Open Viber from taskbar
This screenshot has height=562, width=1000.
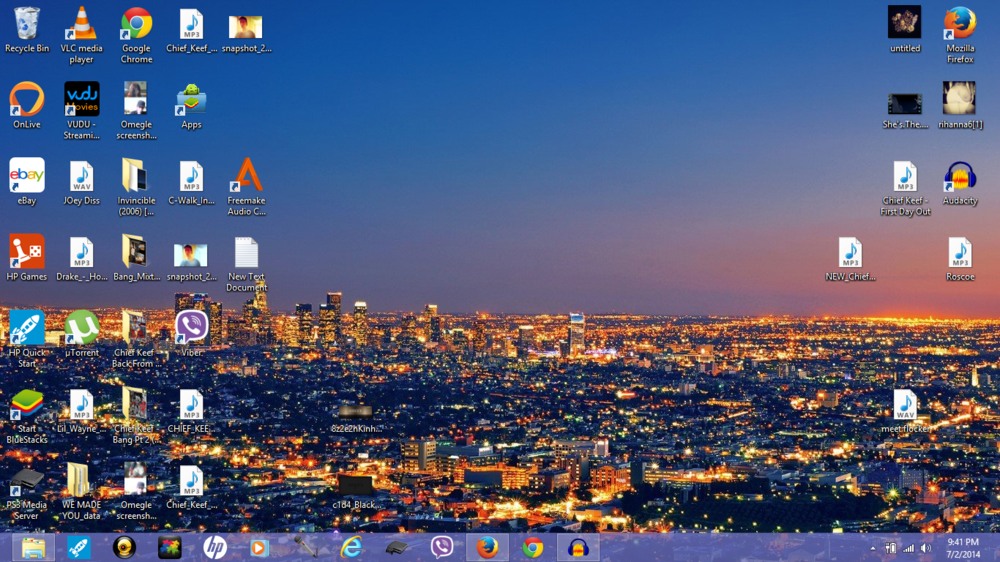441,548
